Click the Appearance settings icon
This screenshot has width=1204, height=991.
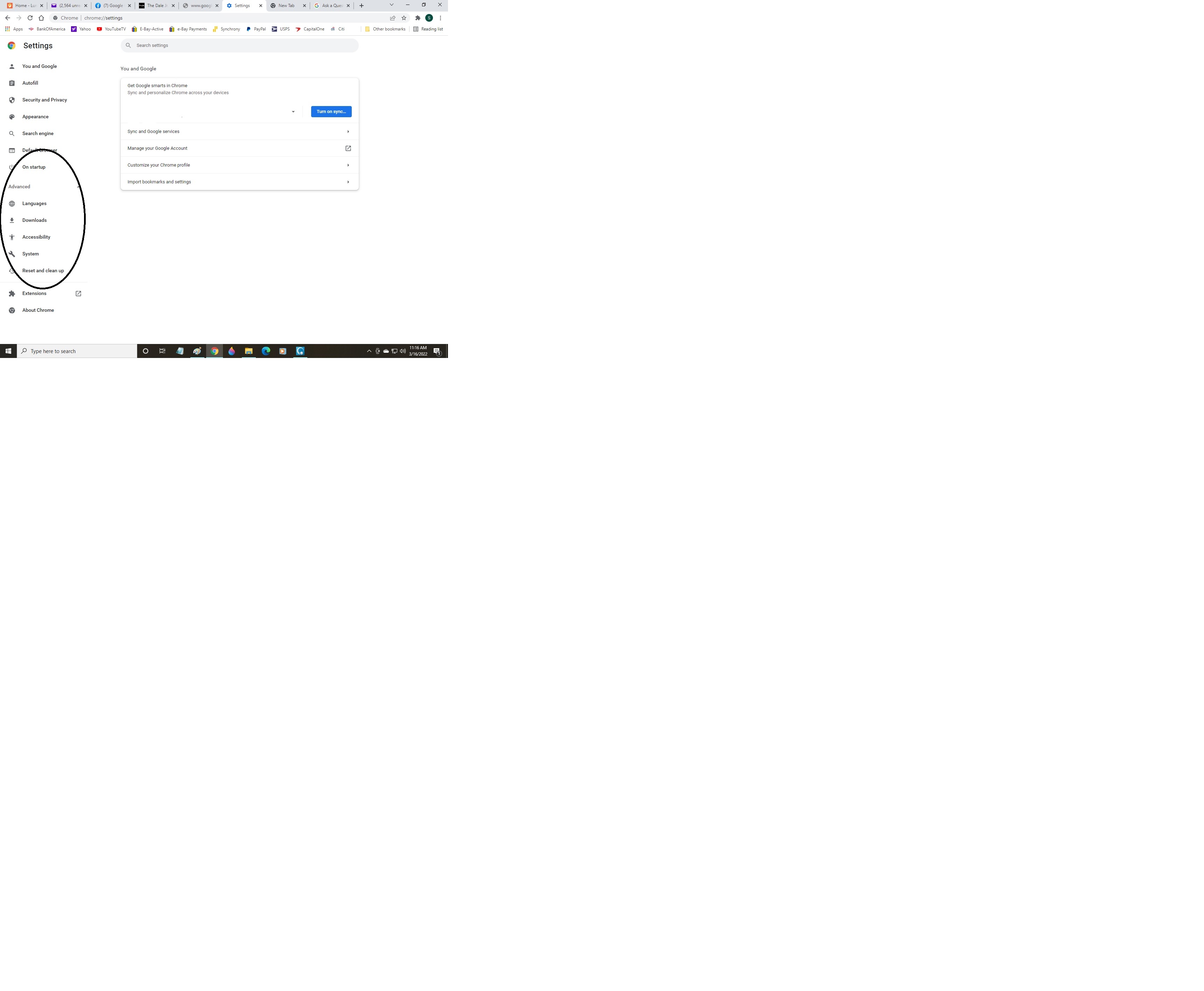point(11,116)
